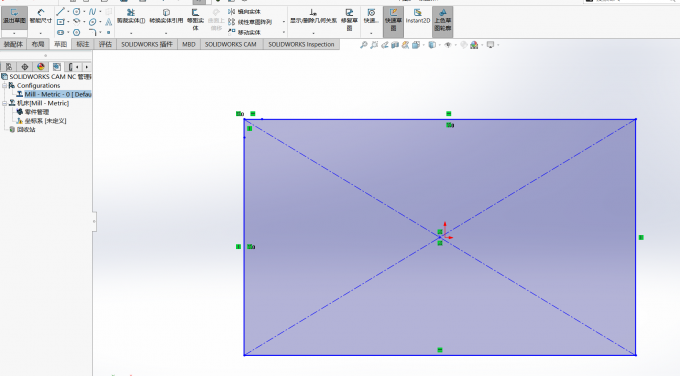Switch to the SOLIDWORKS CAM tab

click(x=231, y=44)
